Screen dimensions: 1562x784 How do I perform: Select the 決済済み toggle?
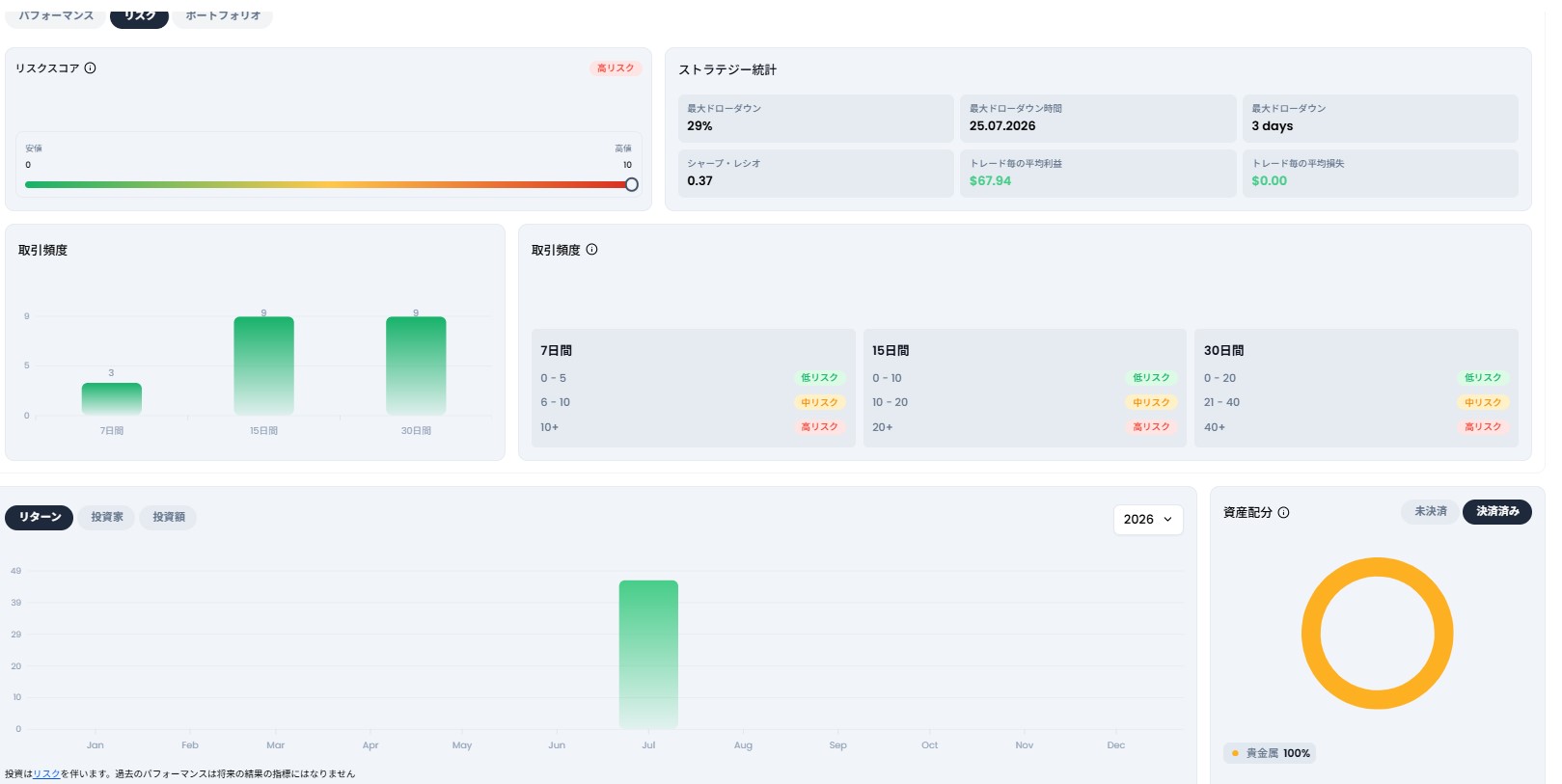coord(1497,511)
